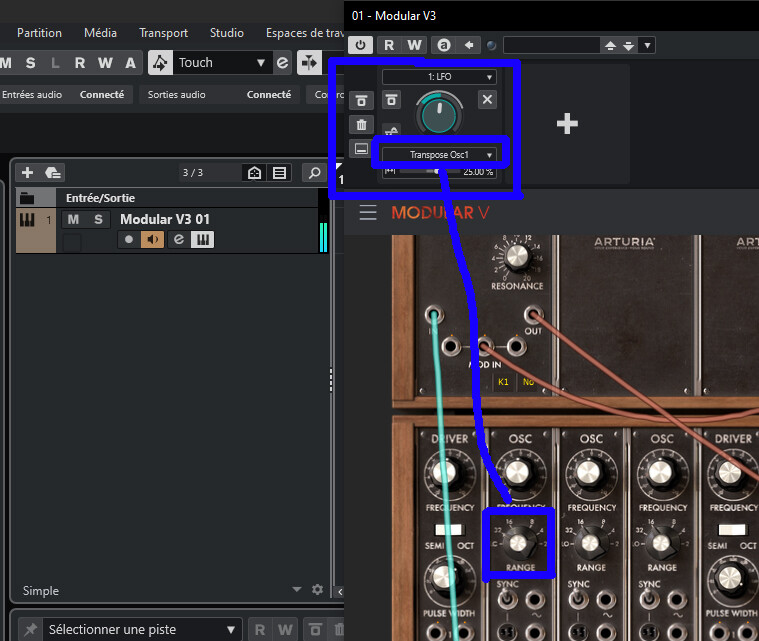Click the 'e' edit channel button on Modular V3 01
The width and height of the screenshot is (759, 641).
pos(179,239)
